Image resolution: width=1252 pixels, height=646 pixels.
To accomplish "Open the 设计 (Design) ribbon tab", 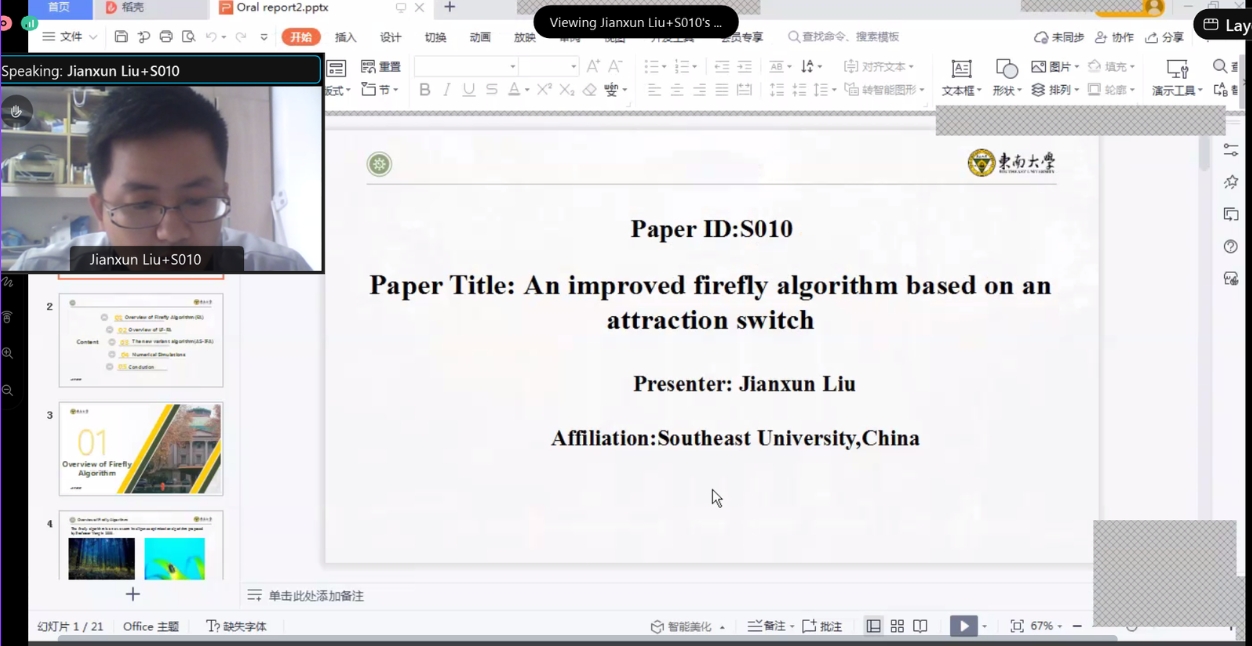I will [390, 37].
